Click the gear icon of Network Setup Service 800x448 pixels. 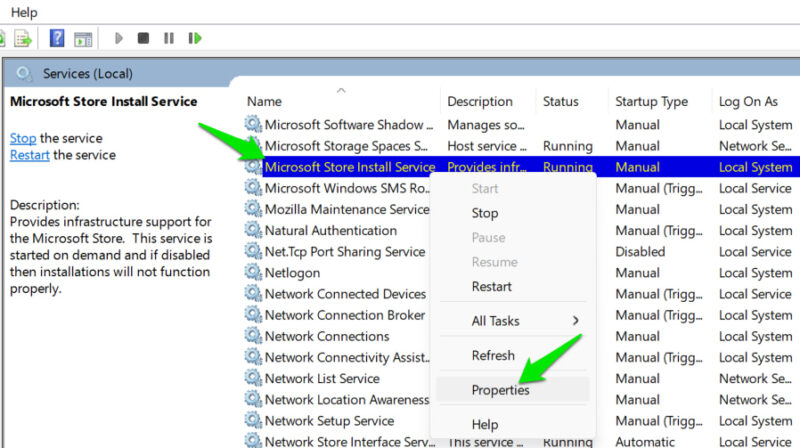253,420
